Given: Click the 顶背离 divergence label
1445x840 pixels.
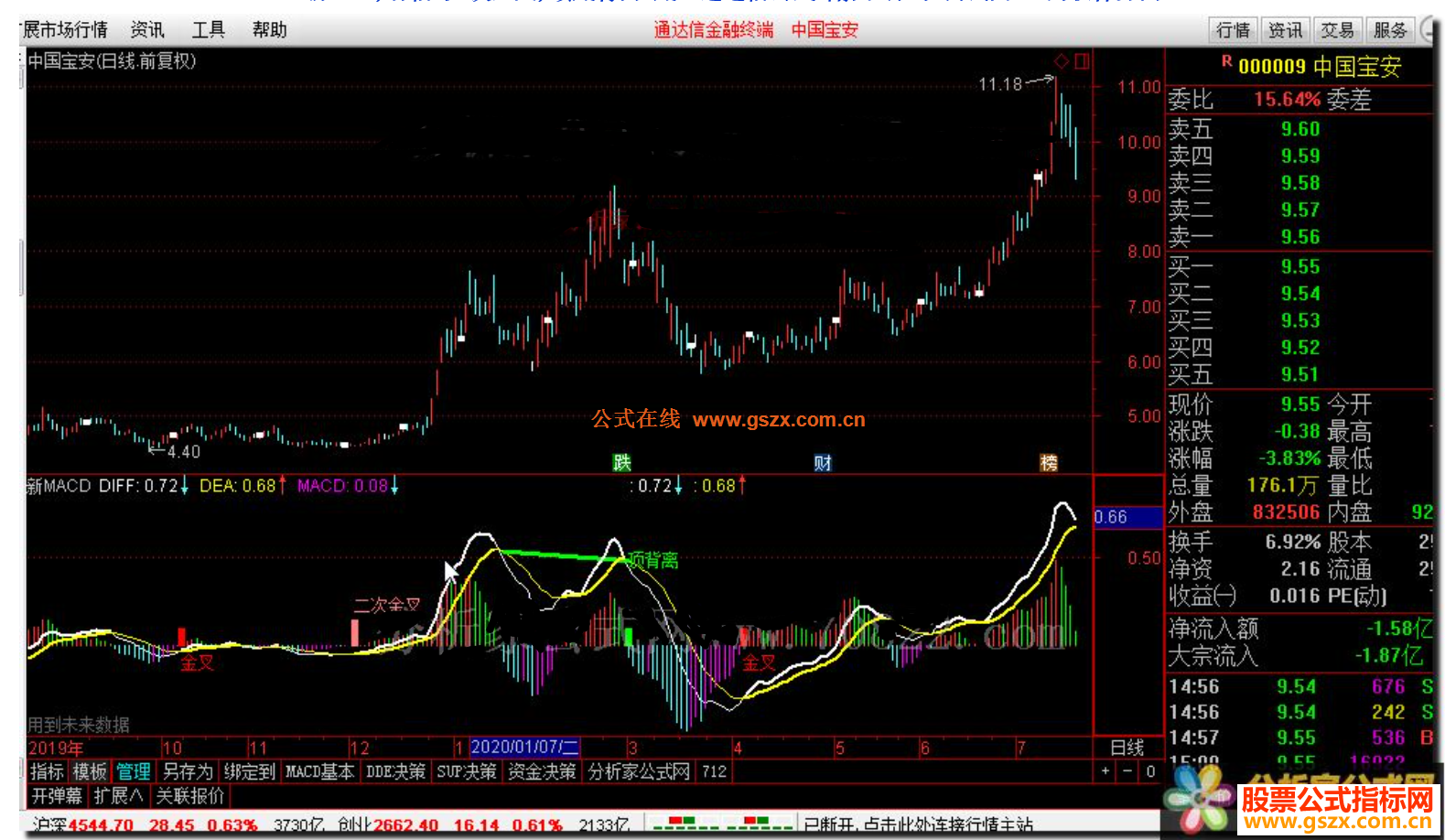Looking at the screenshot, I should pos(653,560).
